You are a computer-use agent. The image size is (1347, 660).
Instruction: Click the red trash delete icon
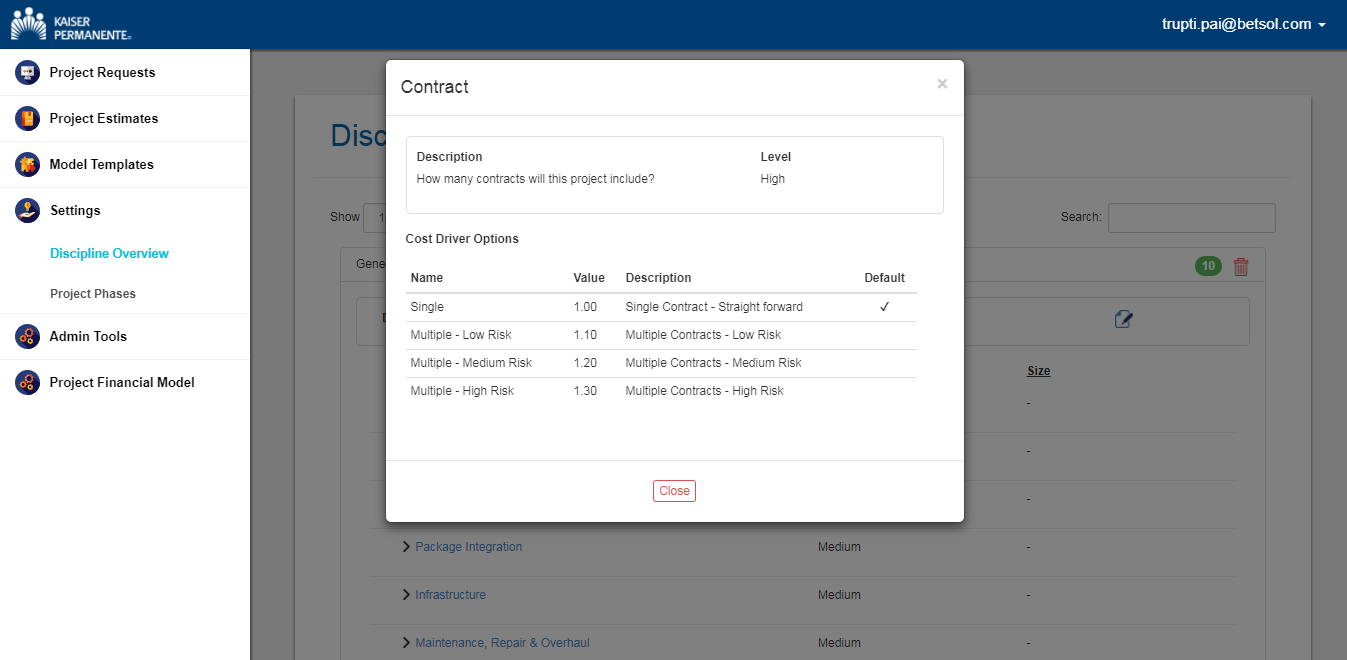pyautogui.click(x=1241, y=267)
